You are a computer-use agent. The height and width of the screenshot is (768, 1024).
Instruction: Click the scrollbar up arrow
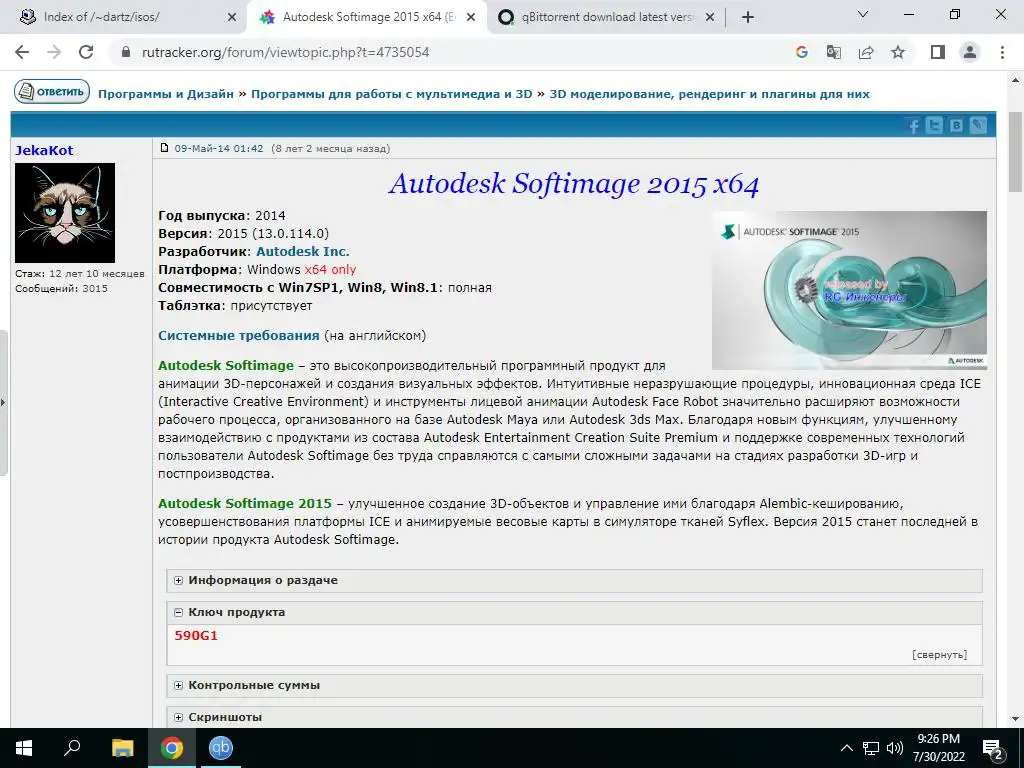tap(1015, 80)
